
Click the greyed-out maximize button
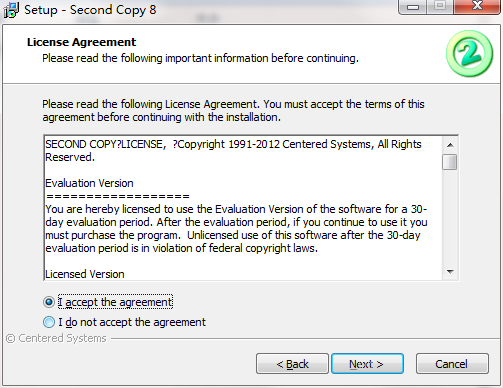[440, 6]
